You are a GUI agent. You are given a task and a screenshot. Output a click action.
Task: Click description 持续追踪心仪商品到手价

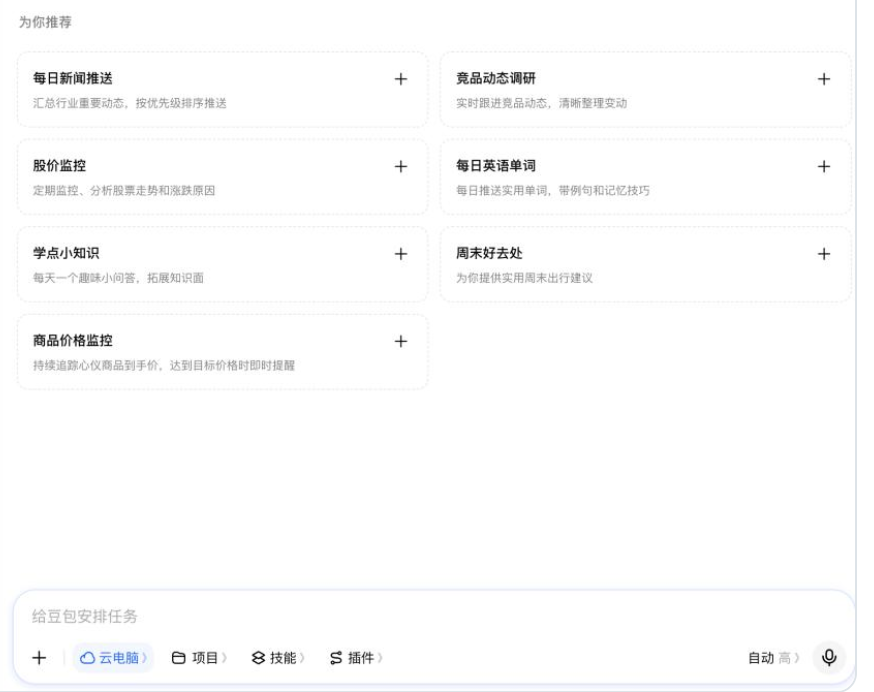coord(96,366)
